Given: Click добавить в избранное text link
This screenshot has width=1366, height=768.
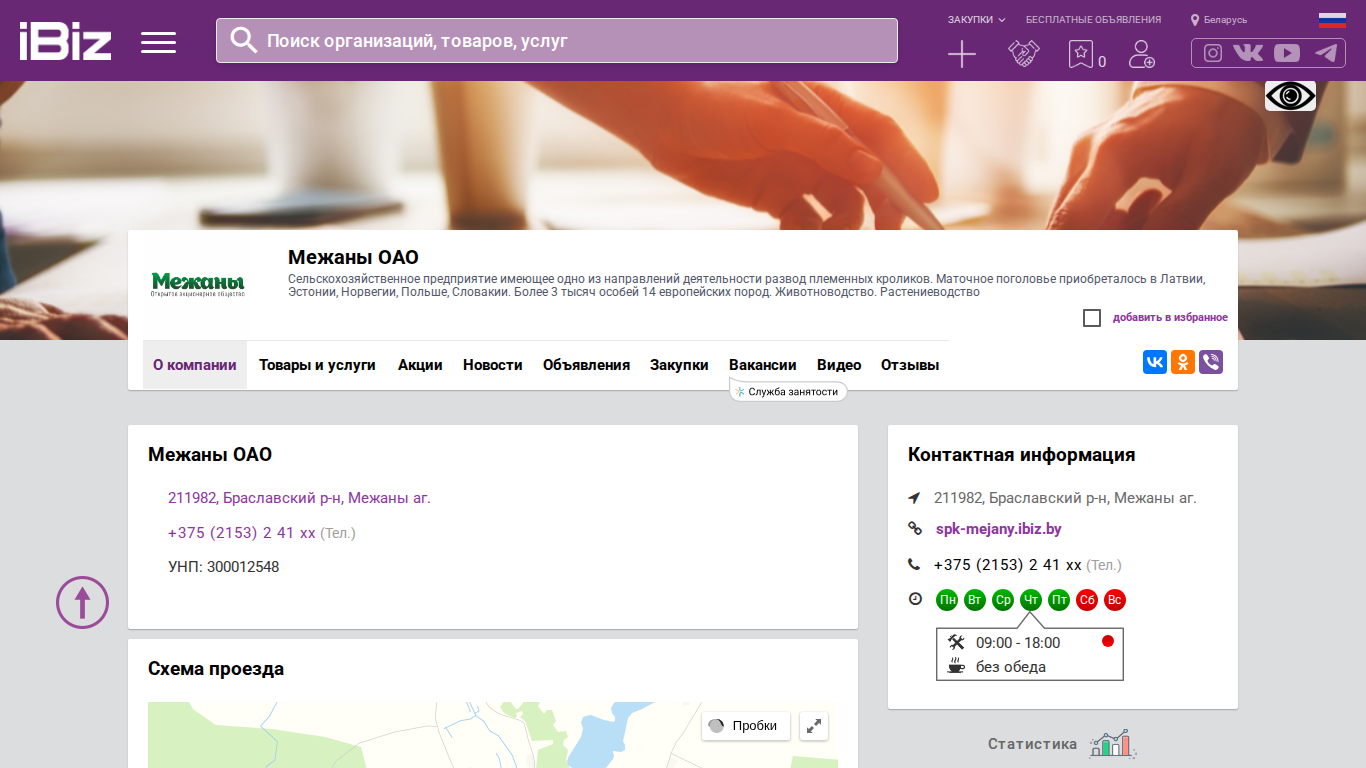Looking at the screenshot, I should coord(1170,318).
